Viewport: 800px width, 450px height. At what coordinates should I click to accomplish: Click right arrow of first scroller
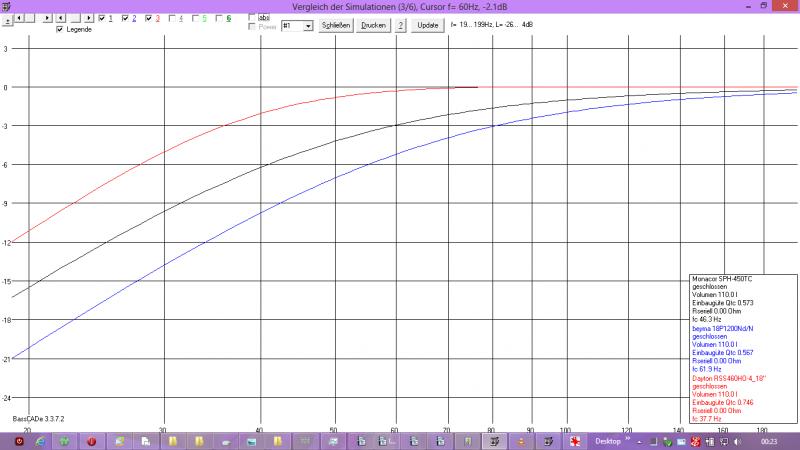pyautogui.click(x=47, y=18)
